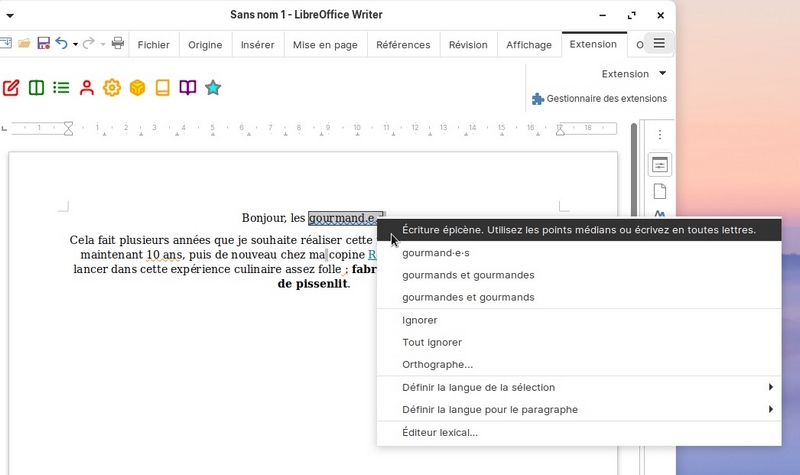This screenshot has width=800, height=475.
Task: Save the document with floppy icon
Action: tap(43, 43)
